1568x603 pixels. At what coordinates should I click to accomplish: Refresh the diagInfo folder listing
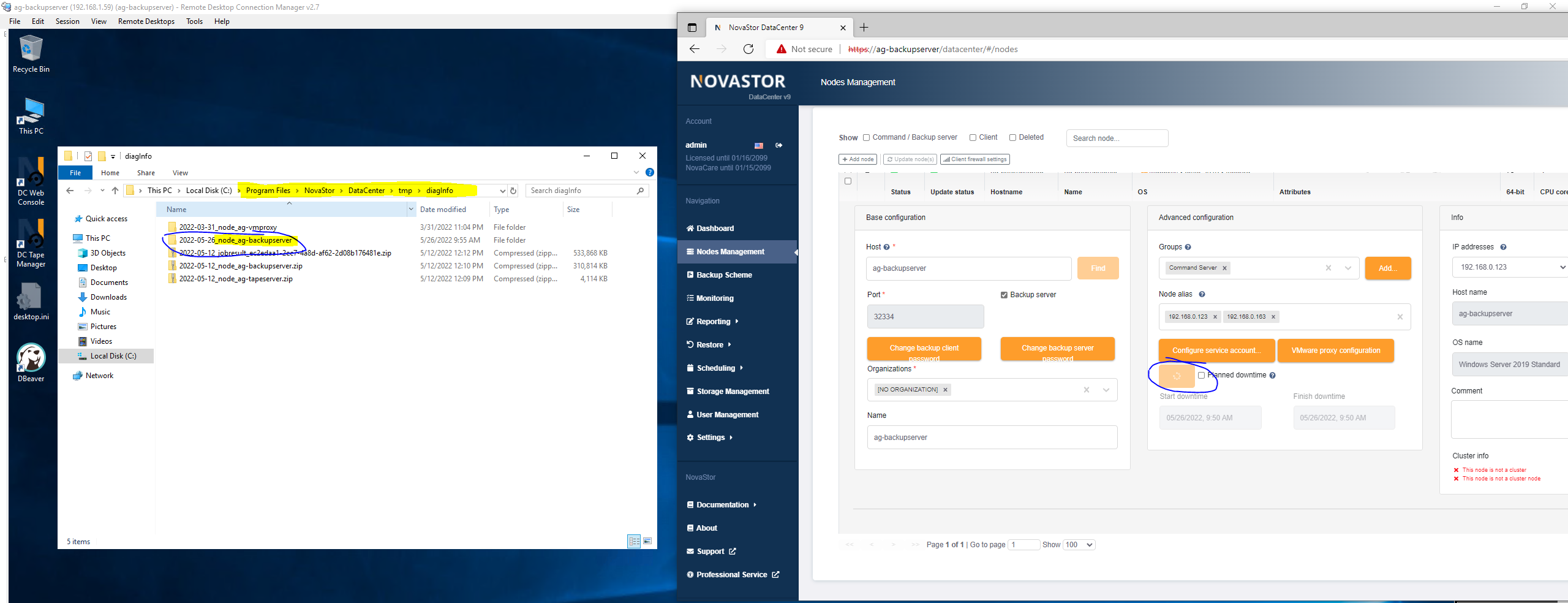tap(513, 191)
